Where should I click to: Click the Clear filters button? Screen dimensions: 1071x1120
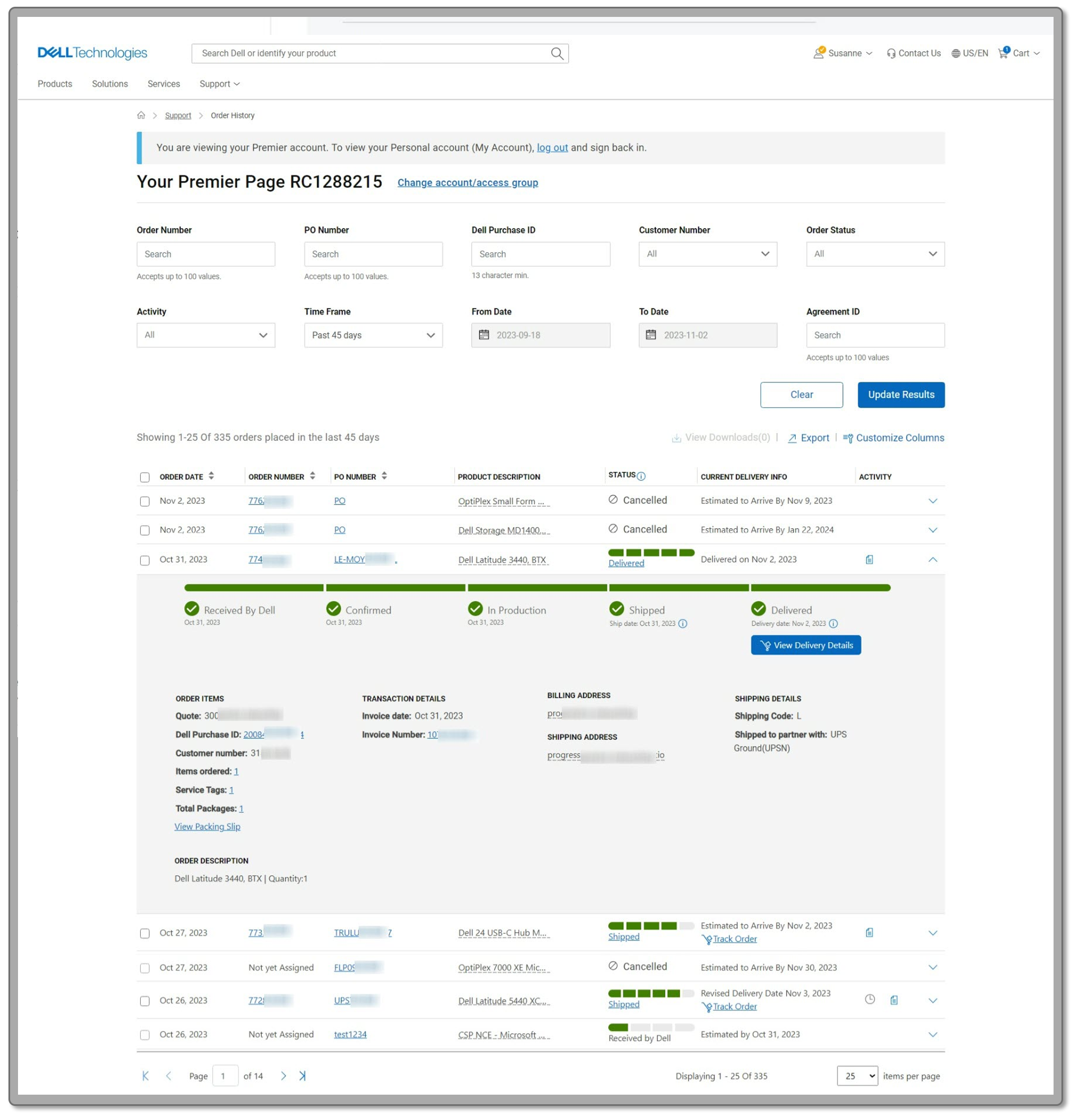801,395
